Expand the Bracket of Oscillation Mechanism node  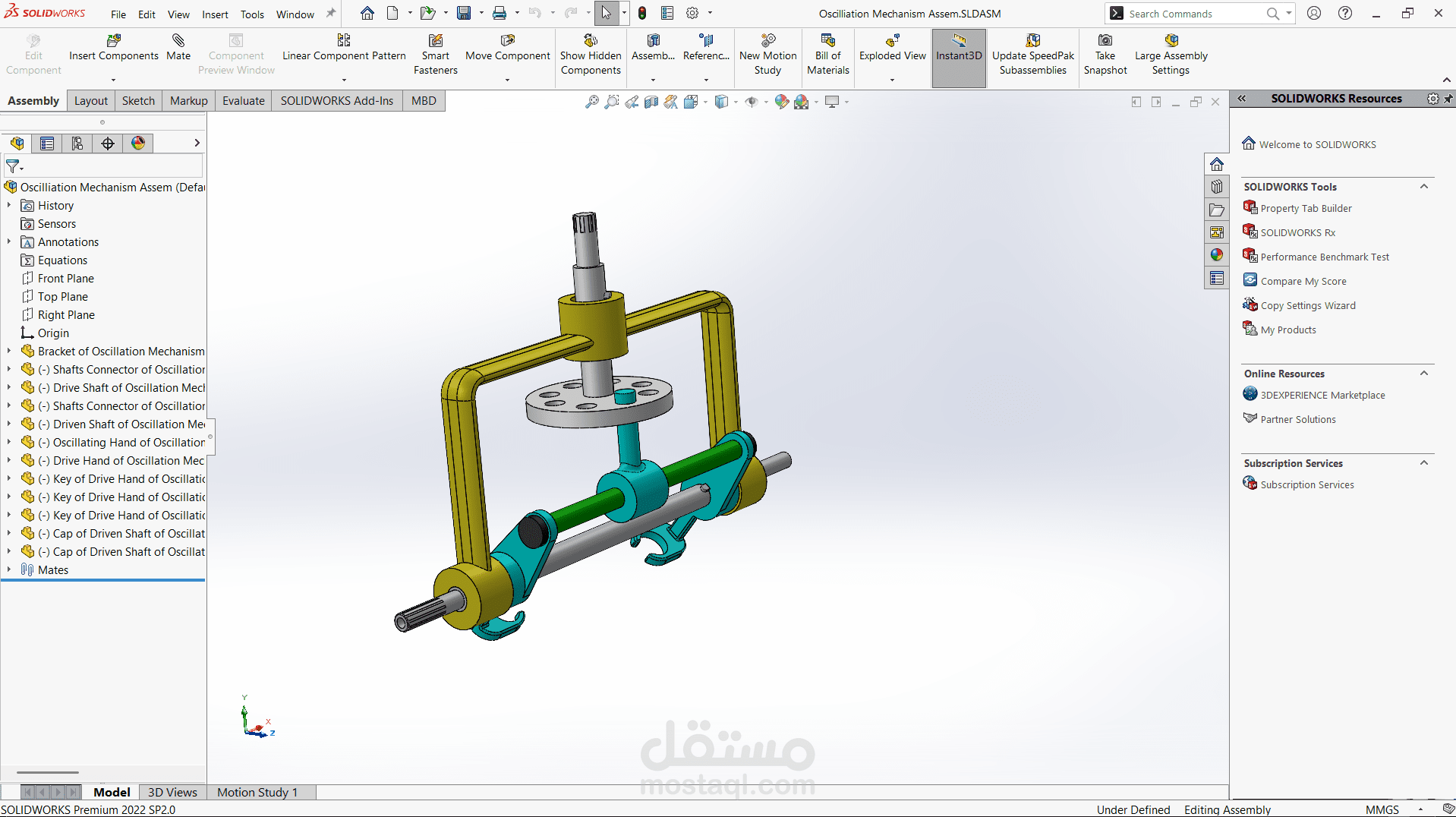(9, 351)
